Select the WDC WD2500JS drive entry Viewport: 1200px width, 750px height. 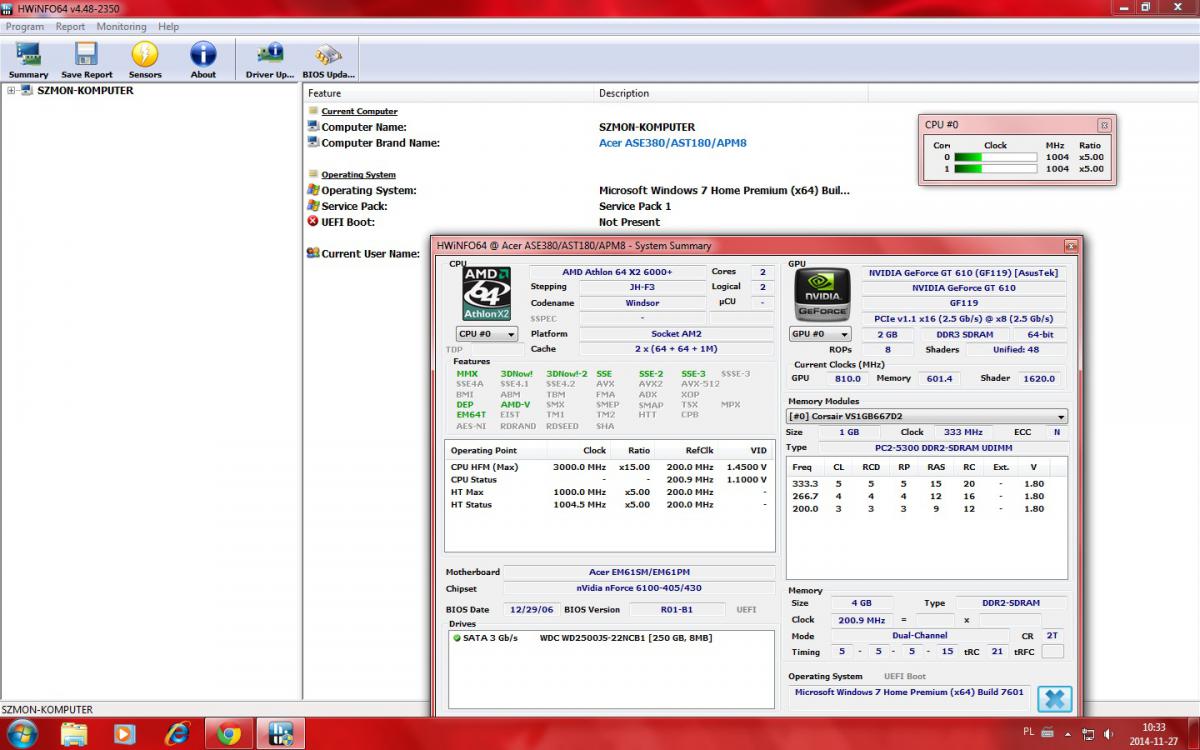click(610, 638)
